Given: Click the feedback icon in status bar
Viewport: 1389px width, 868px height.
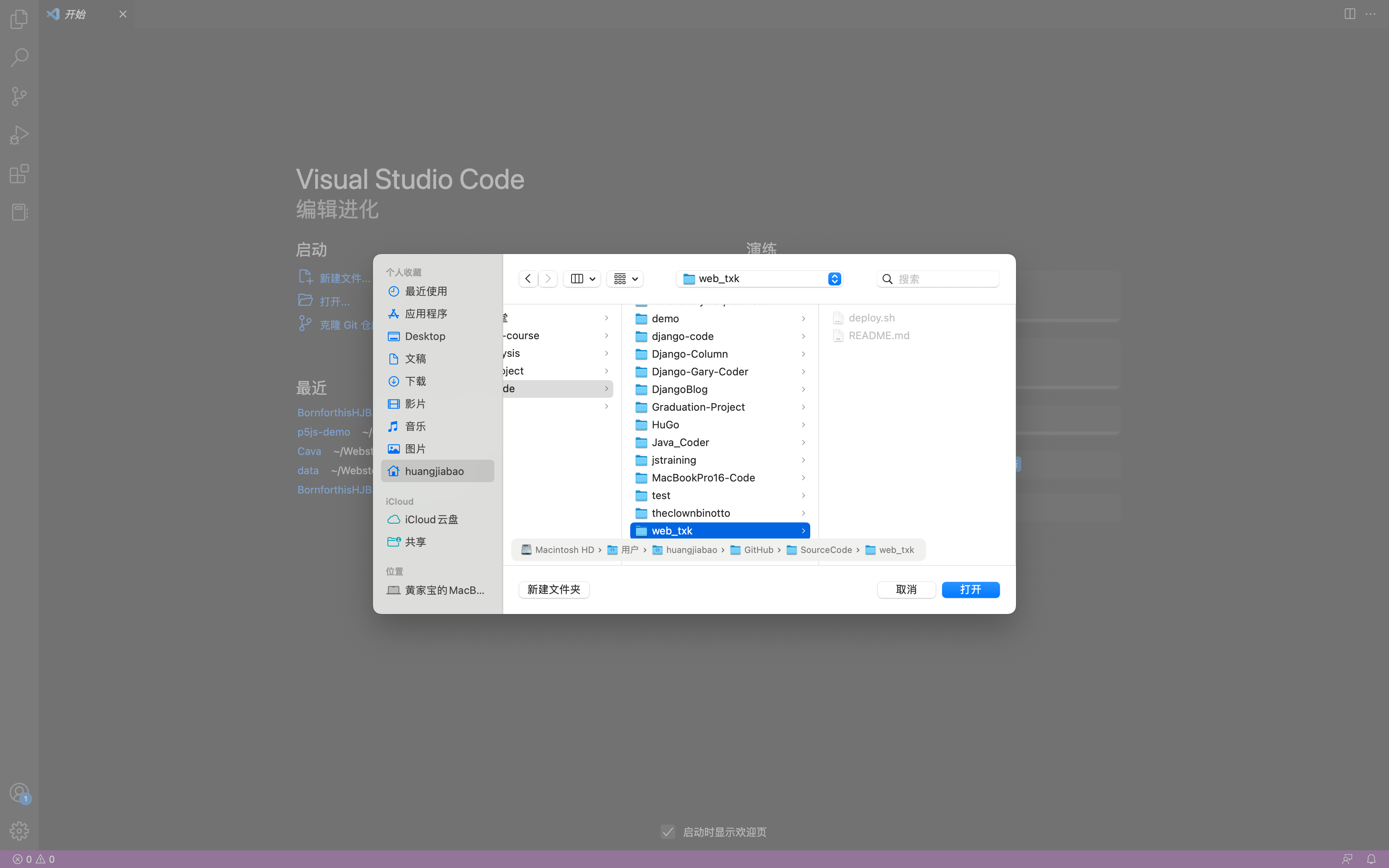Looking at the screenshot, I should [x=1347, y=860].
